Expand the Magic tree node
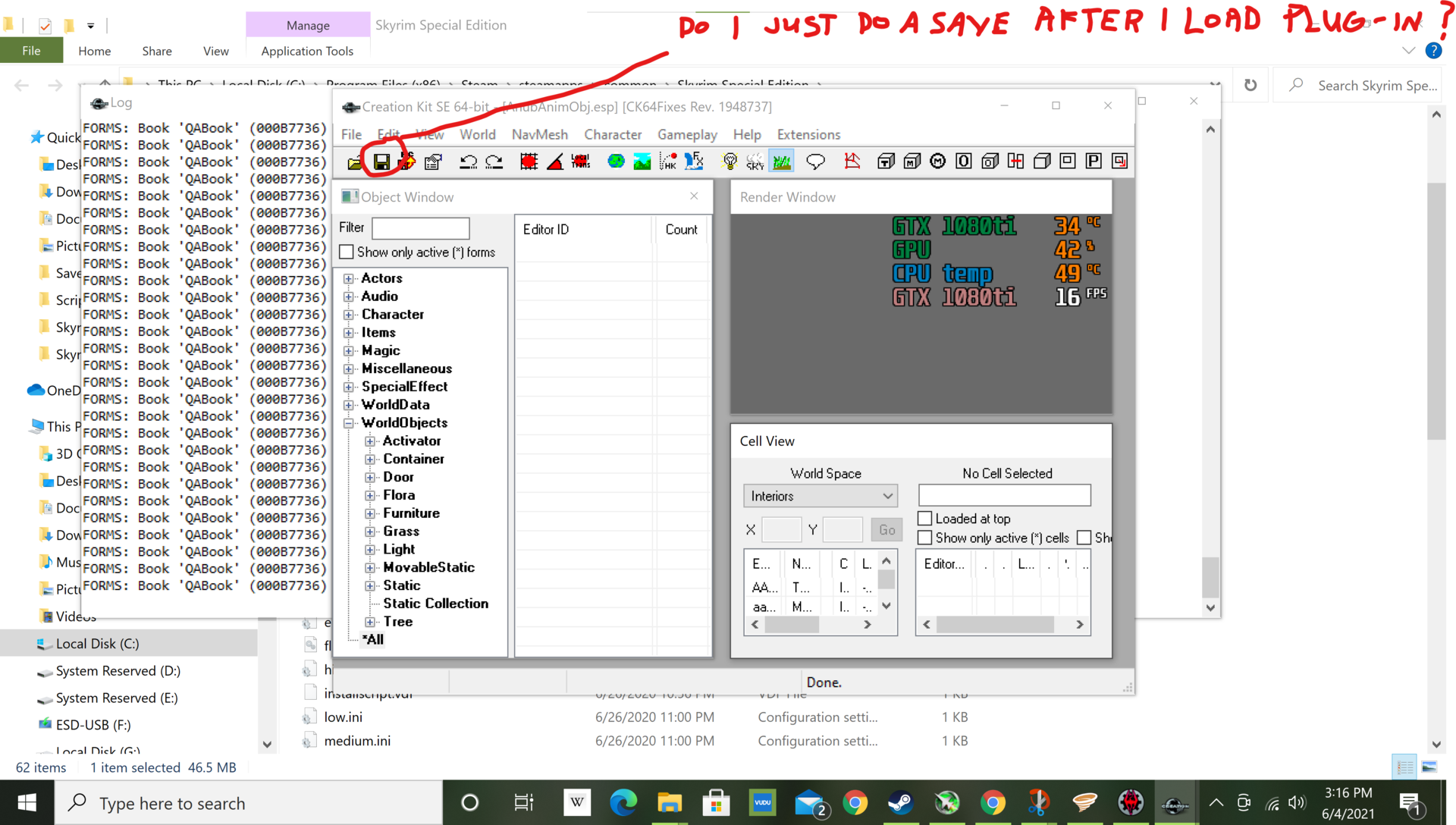Screen dimensions: 1456x825 coord(349,351)
